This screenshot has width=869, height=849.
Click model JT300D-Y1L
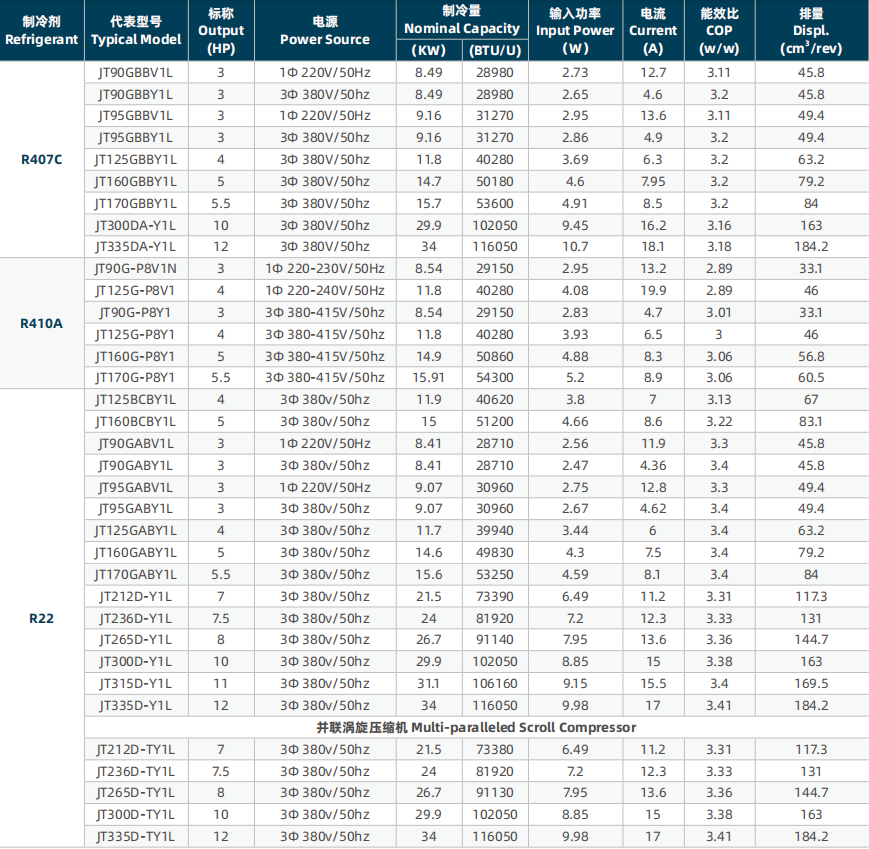tap(136, 662)
